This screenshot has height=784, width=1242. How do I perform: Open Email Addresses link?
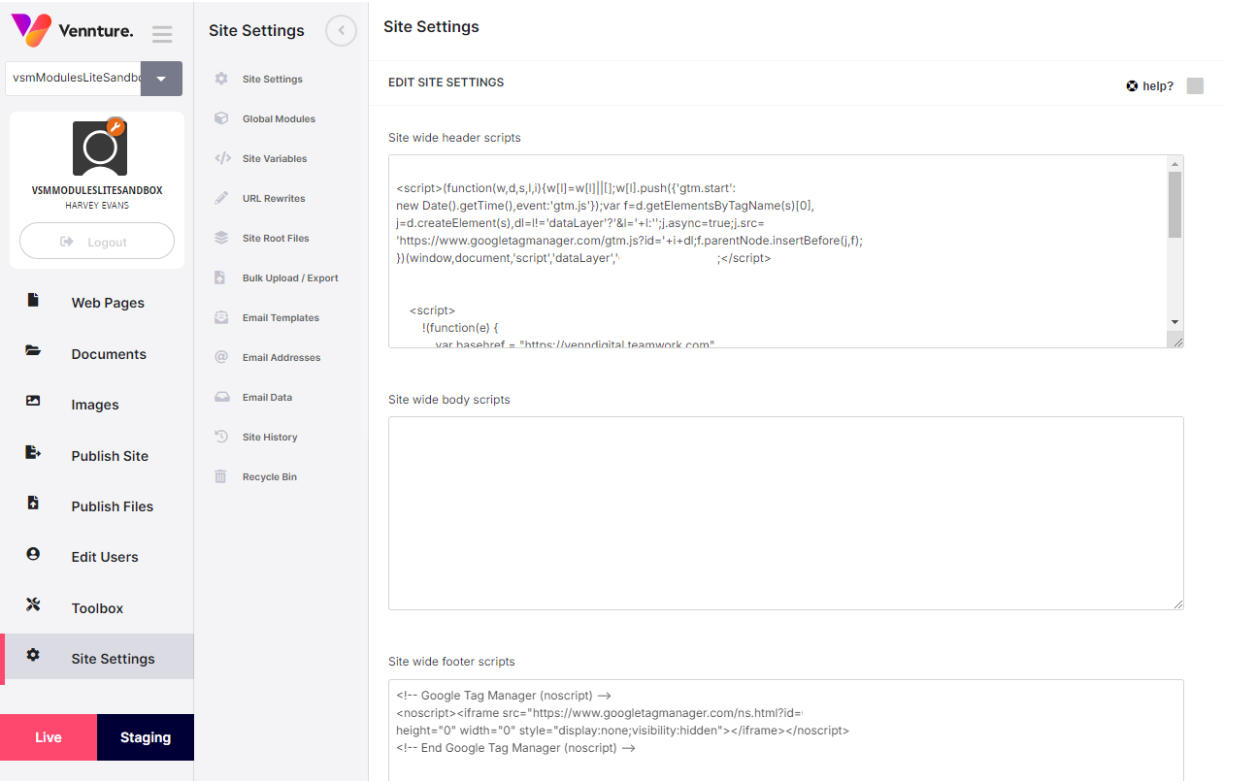pyautogui.click(x=281, y=358)
